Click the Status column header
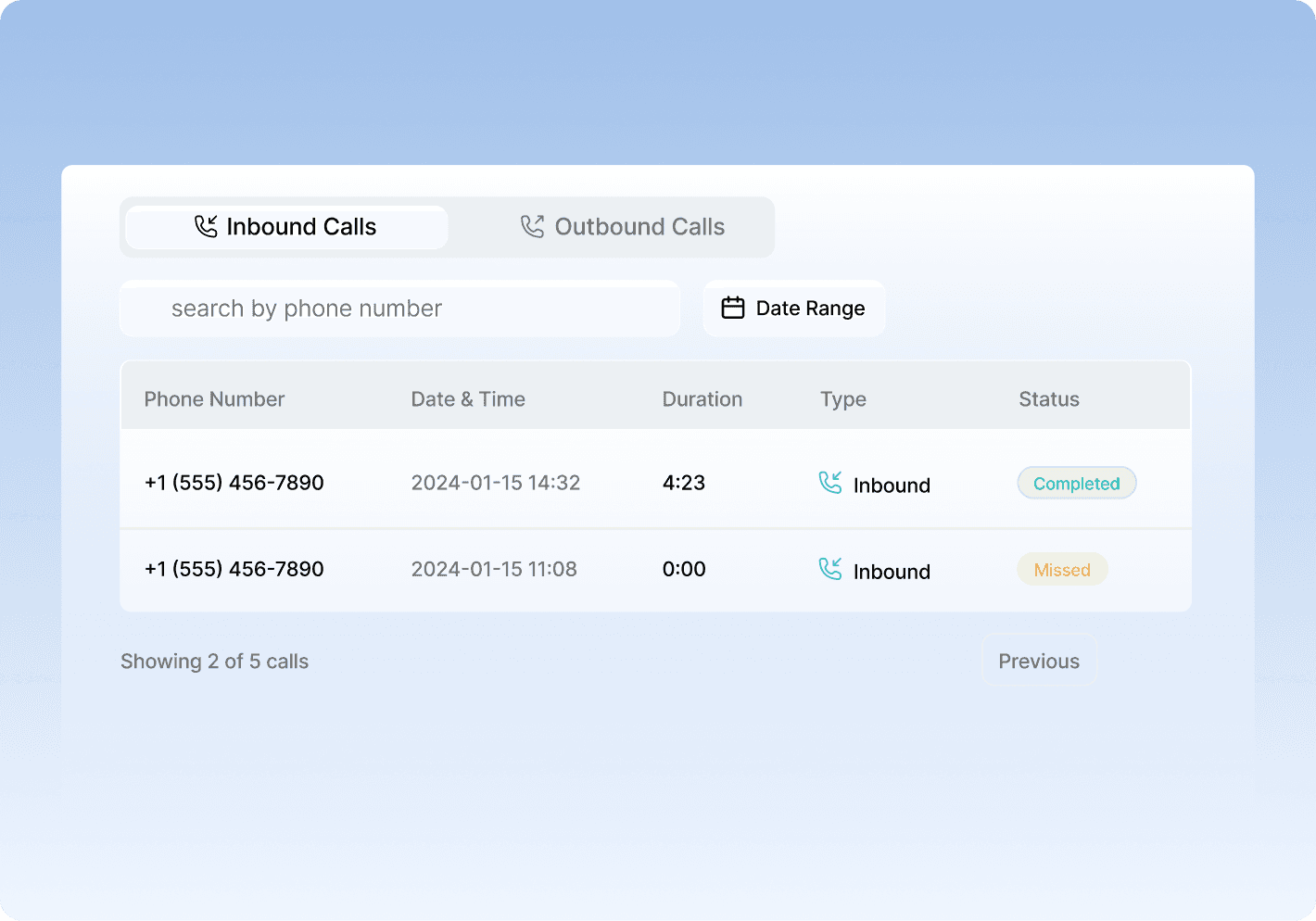This screenshot has height=921, width=1316. pyautogui.click(x=1048, y=399)
